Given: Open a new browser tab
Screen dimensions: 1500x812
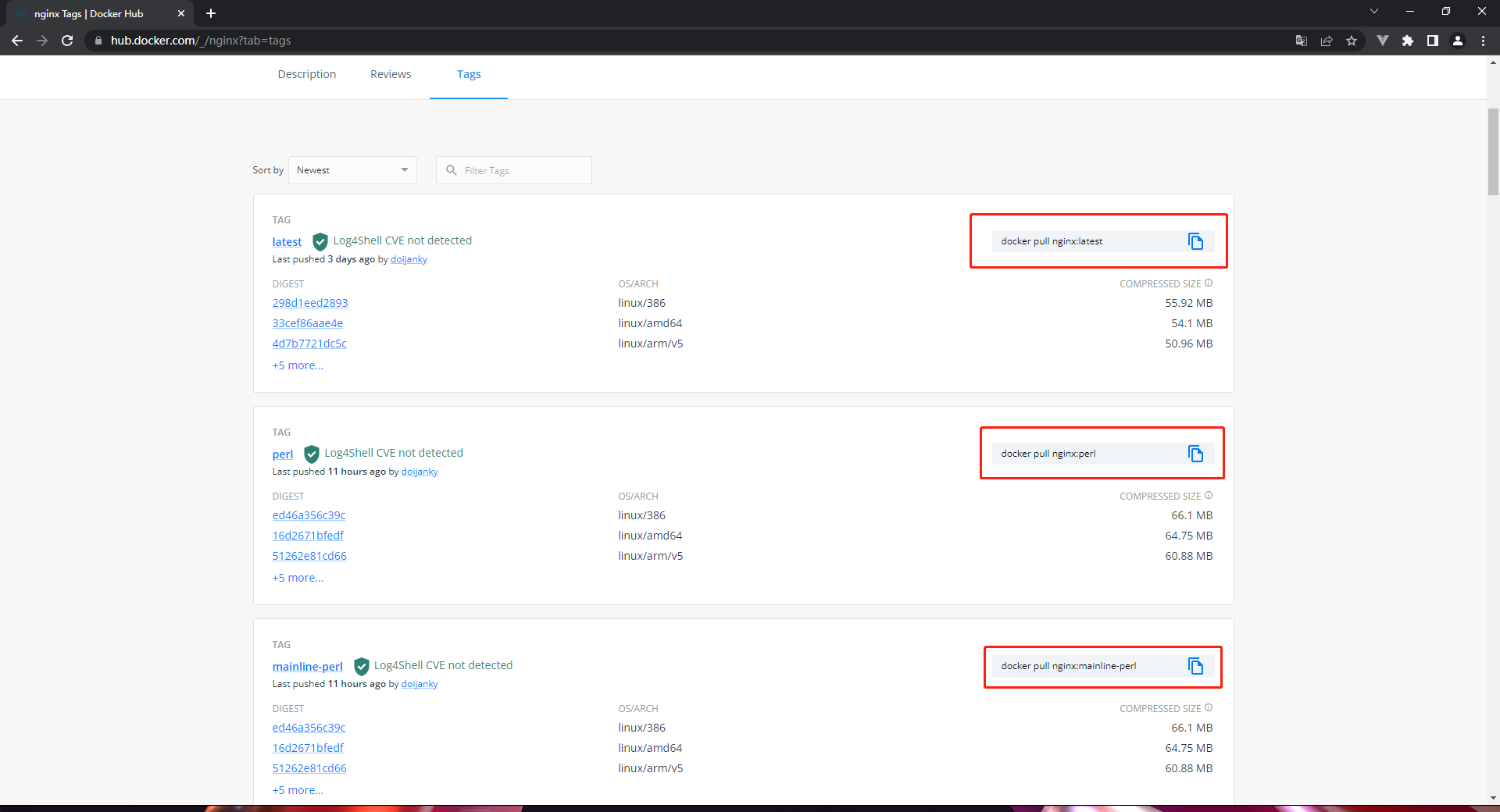Looking at the screenshot, I should point(211,13).
